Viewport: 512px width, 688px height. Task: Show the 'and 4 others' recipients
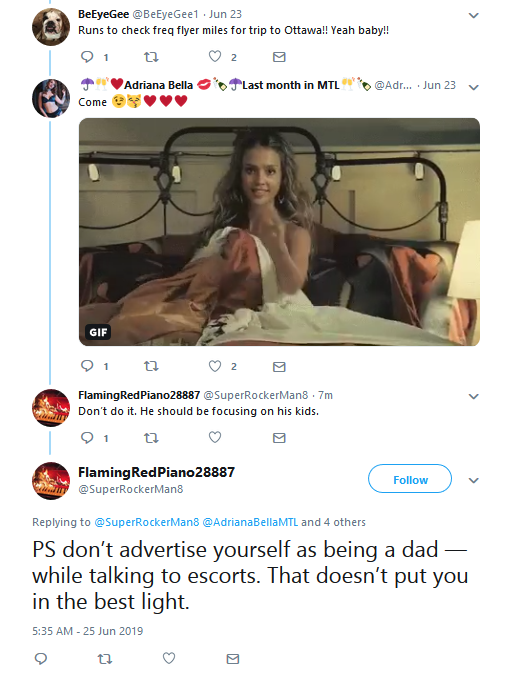coord(333,522)
